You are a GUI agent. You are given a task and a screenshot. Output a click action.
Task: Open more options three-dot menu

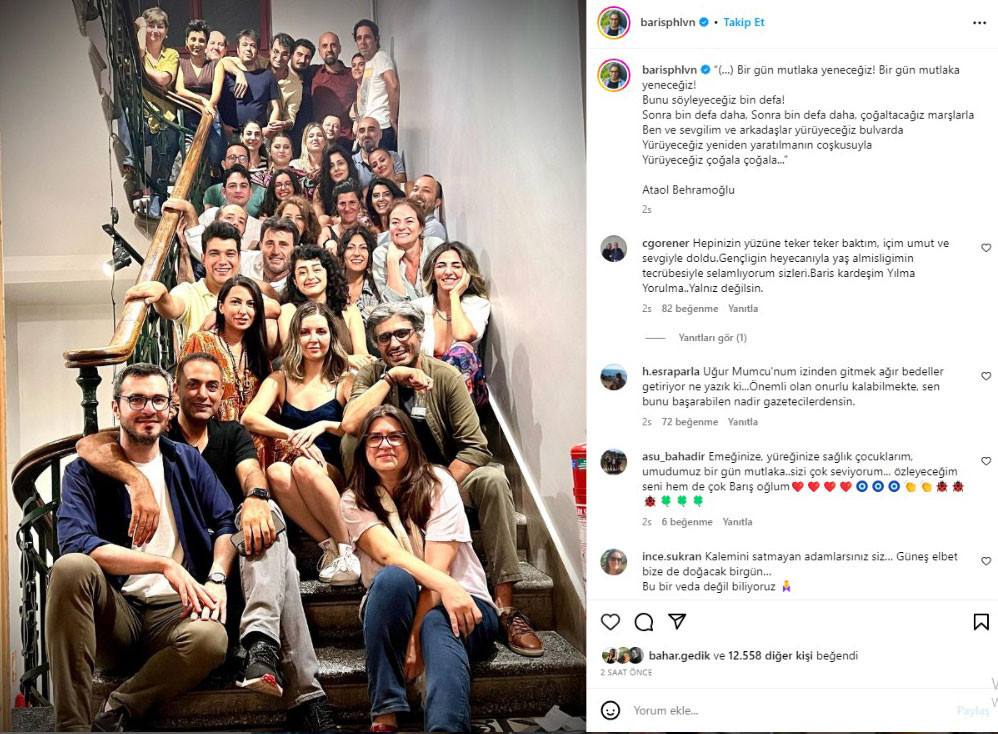pyautogui.click(x=979, y=23)
